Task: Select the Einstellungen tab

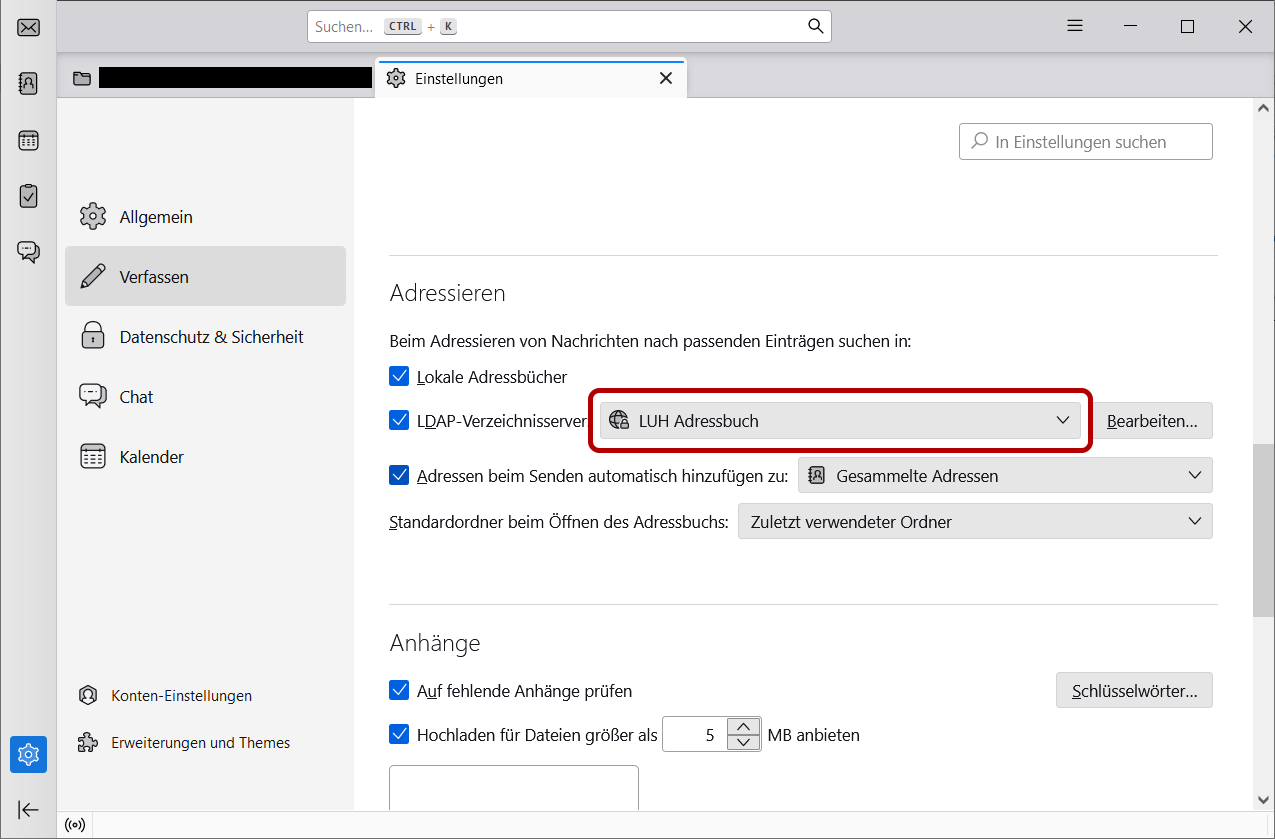Action: point(530,78)
